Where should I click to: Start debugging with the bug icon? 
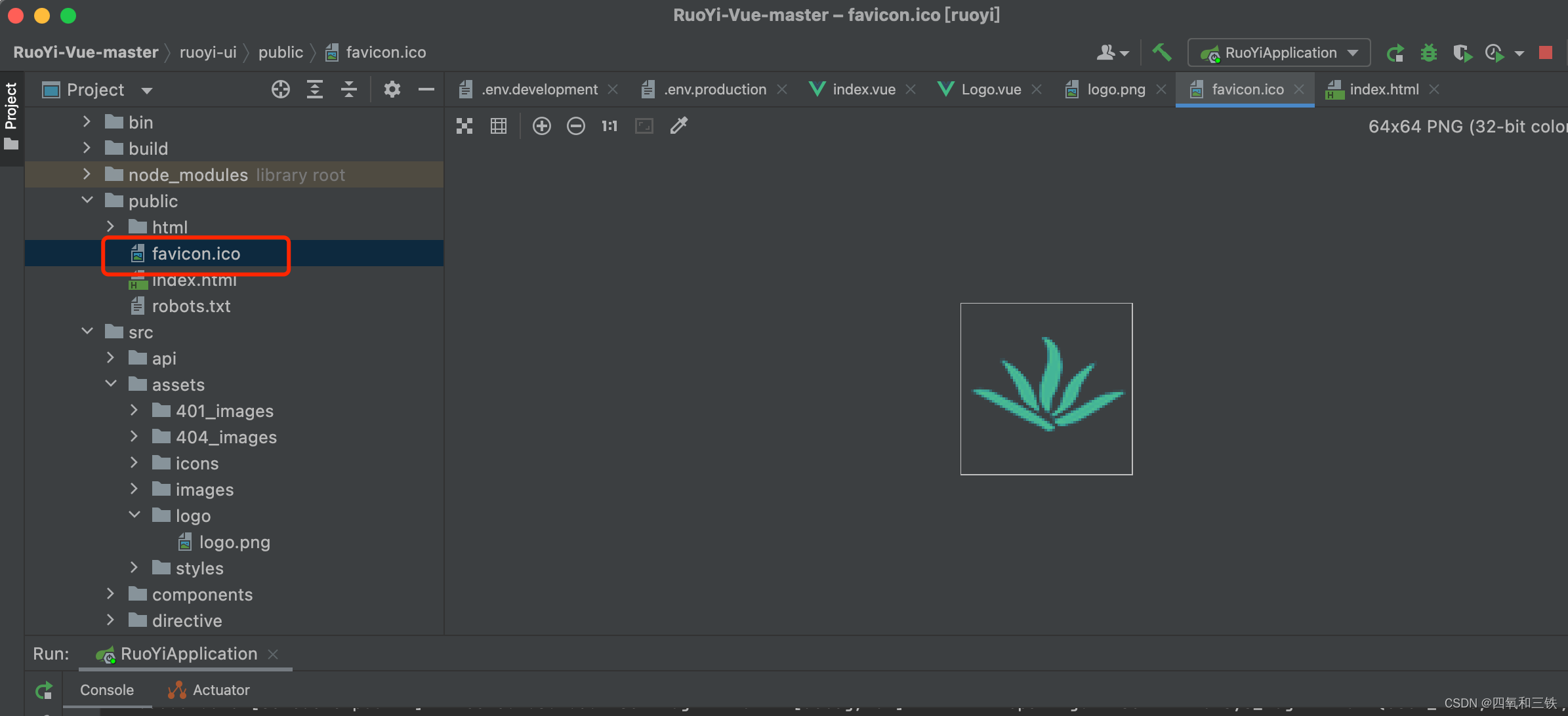[x=1429, y=52]
